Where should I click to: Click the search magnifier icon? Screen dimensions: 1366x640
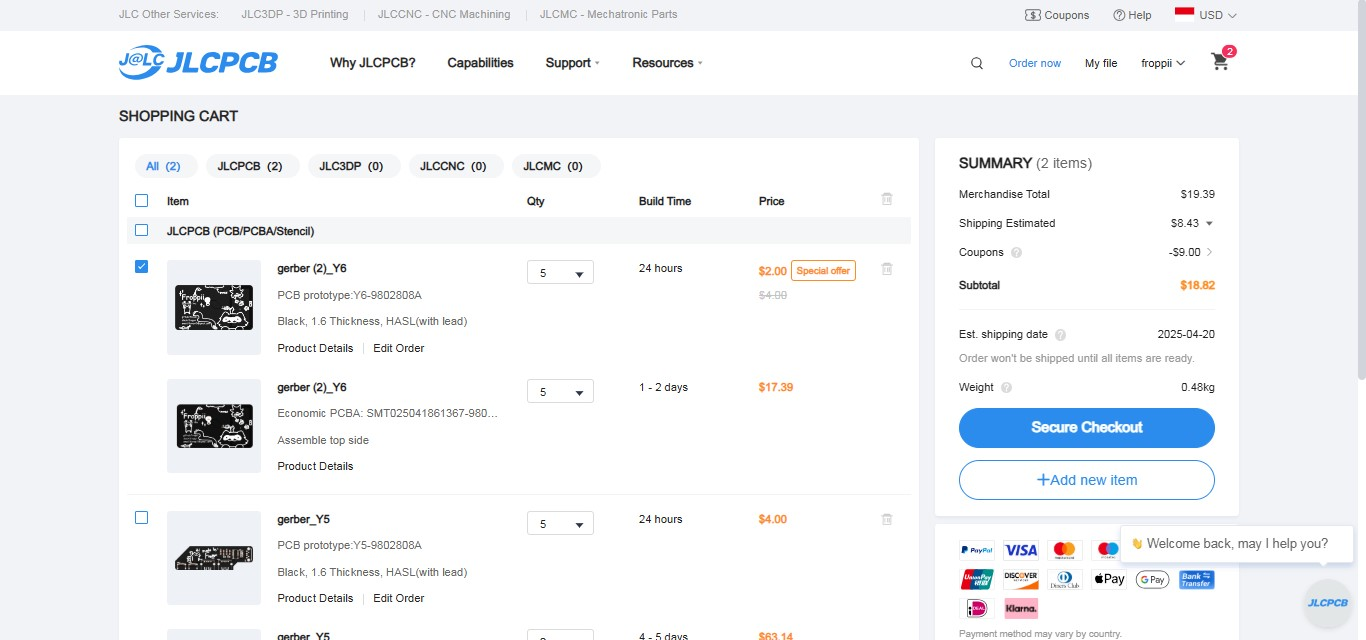(977, 63)
